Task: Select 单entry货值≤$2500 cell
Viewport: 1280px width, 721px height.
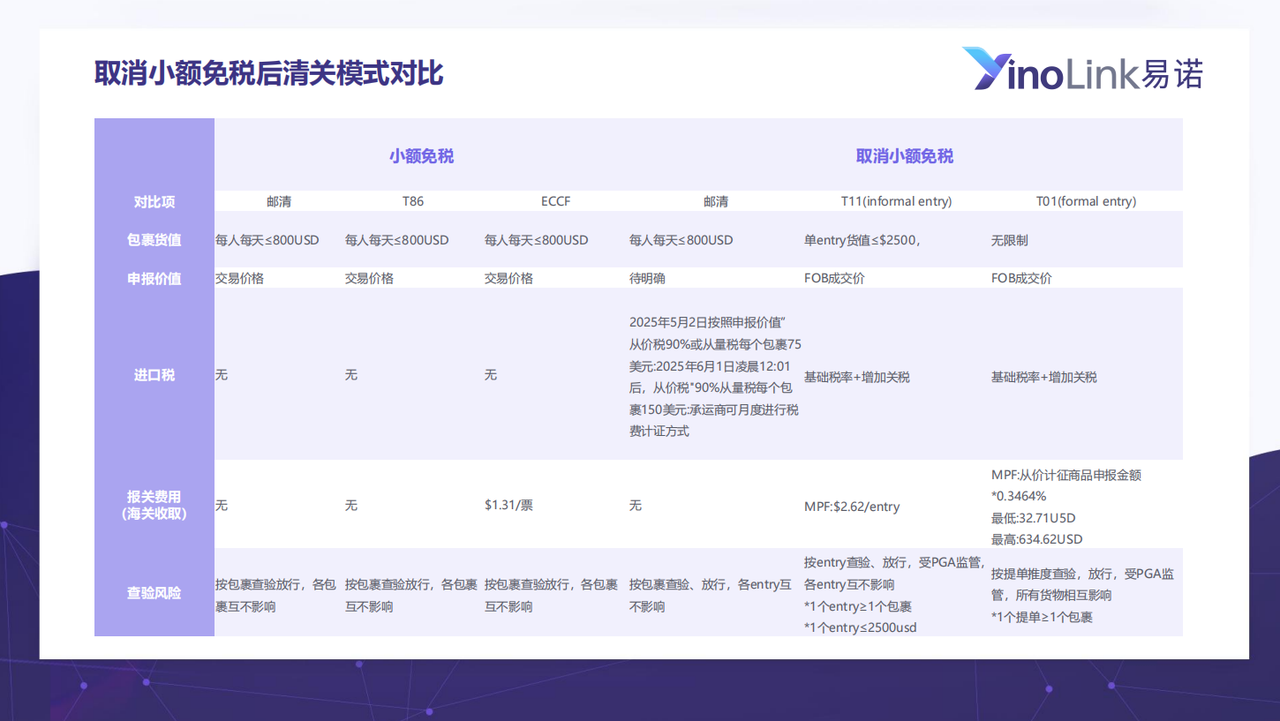Action: pos(861,240)
